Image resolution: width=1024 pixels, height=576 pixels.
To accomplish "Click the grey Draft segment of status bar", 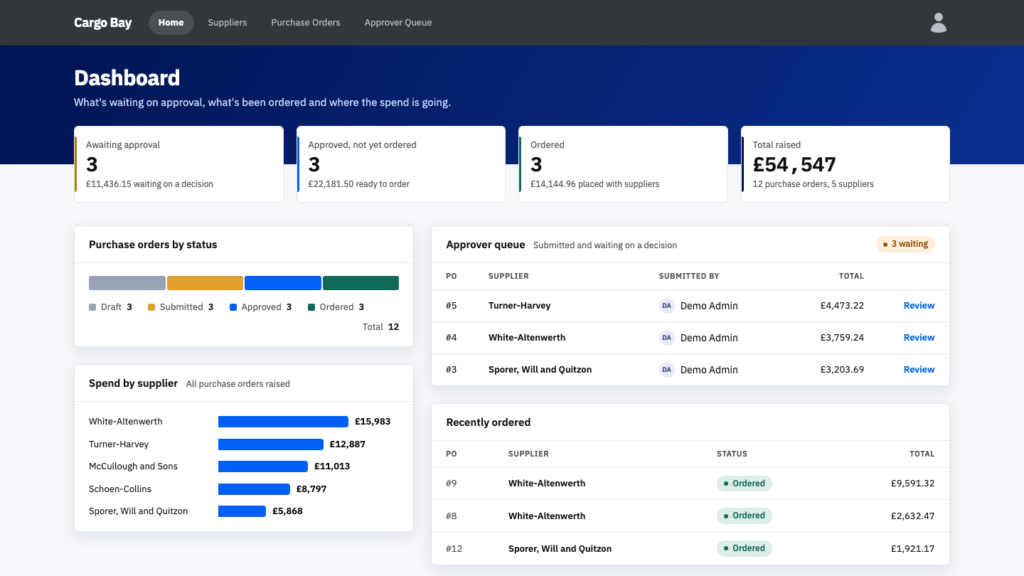I will (127, 283).
